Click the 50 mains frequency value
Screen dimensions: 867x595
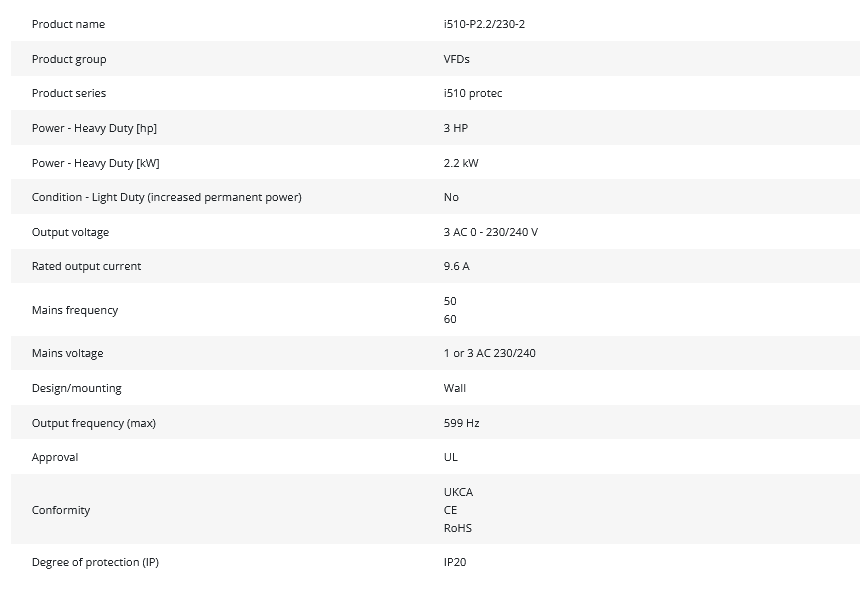(450, 301)
